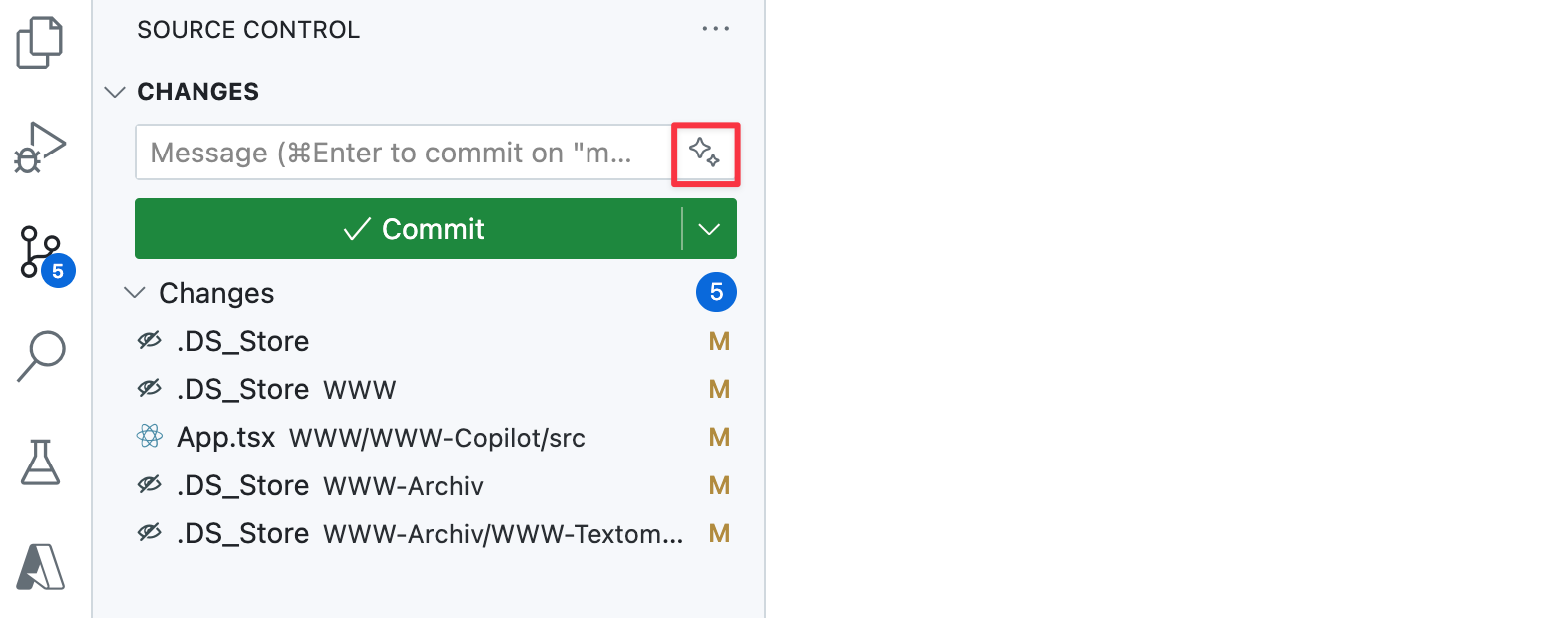Select App.tsx in WWW-Copilot/src

point(381,438)
